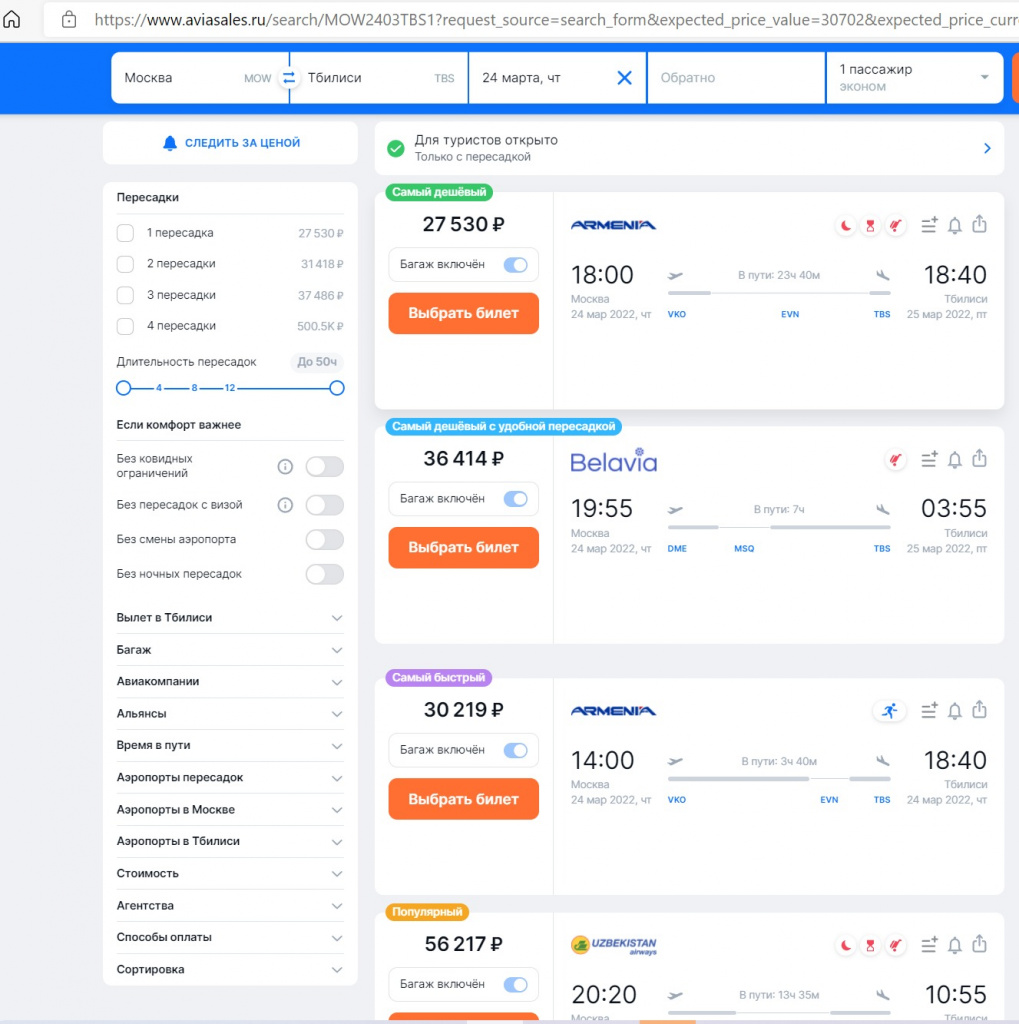Image resolution: width=1019 pixels, height=1024 pixels.
Task: Check the 1 пересадка filter
Action: pos(125,233)
